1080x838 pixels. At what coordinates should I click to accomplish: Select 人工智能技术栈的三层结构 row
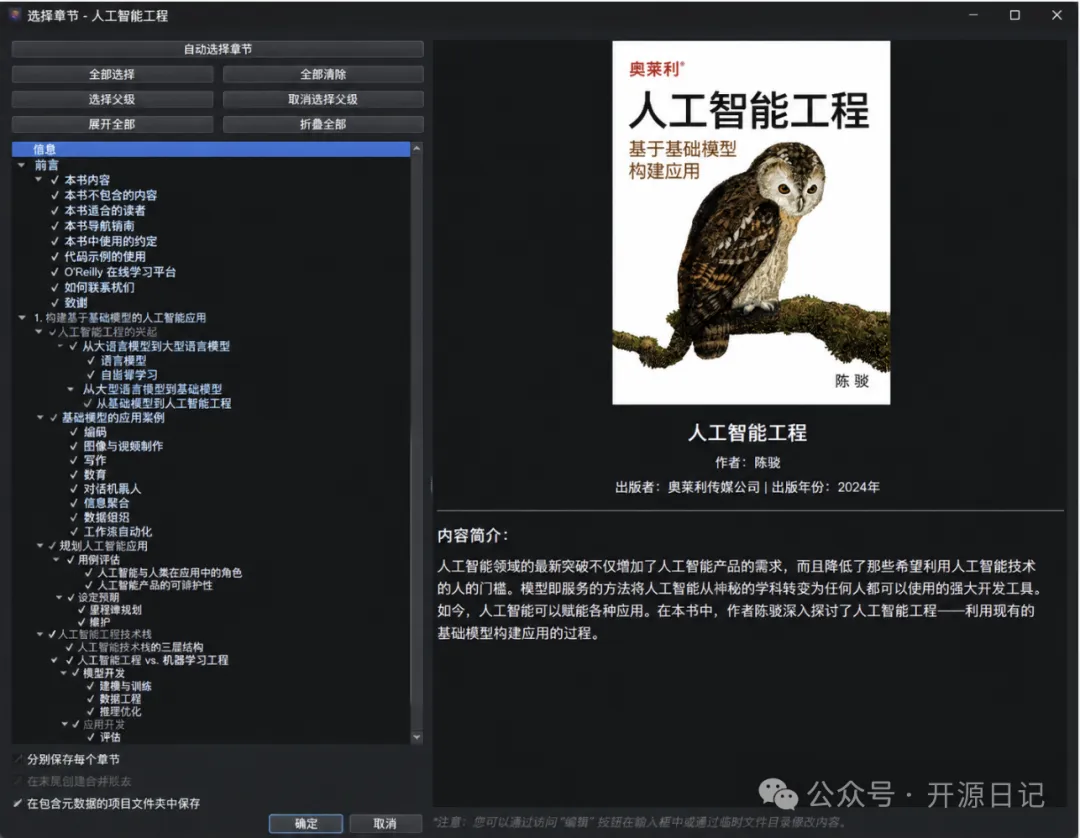click(140, 647)
